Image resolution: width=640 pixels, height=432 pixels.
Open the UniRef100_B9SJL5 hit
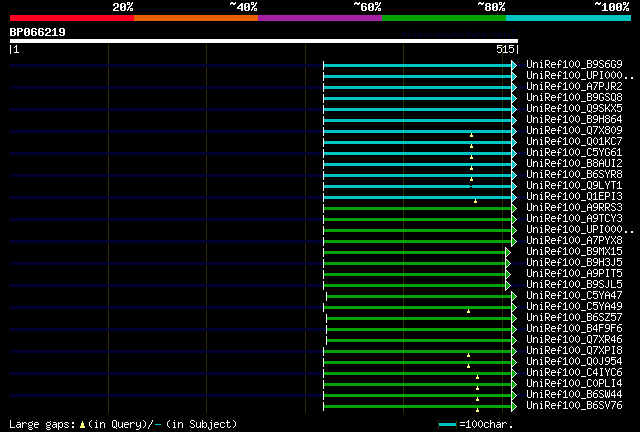pyautogui.click(x=574, y=285)
